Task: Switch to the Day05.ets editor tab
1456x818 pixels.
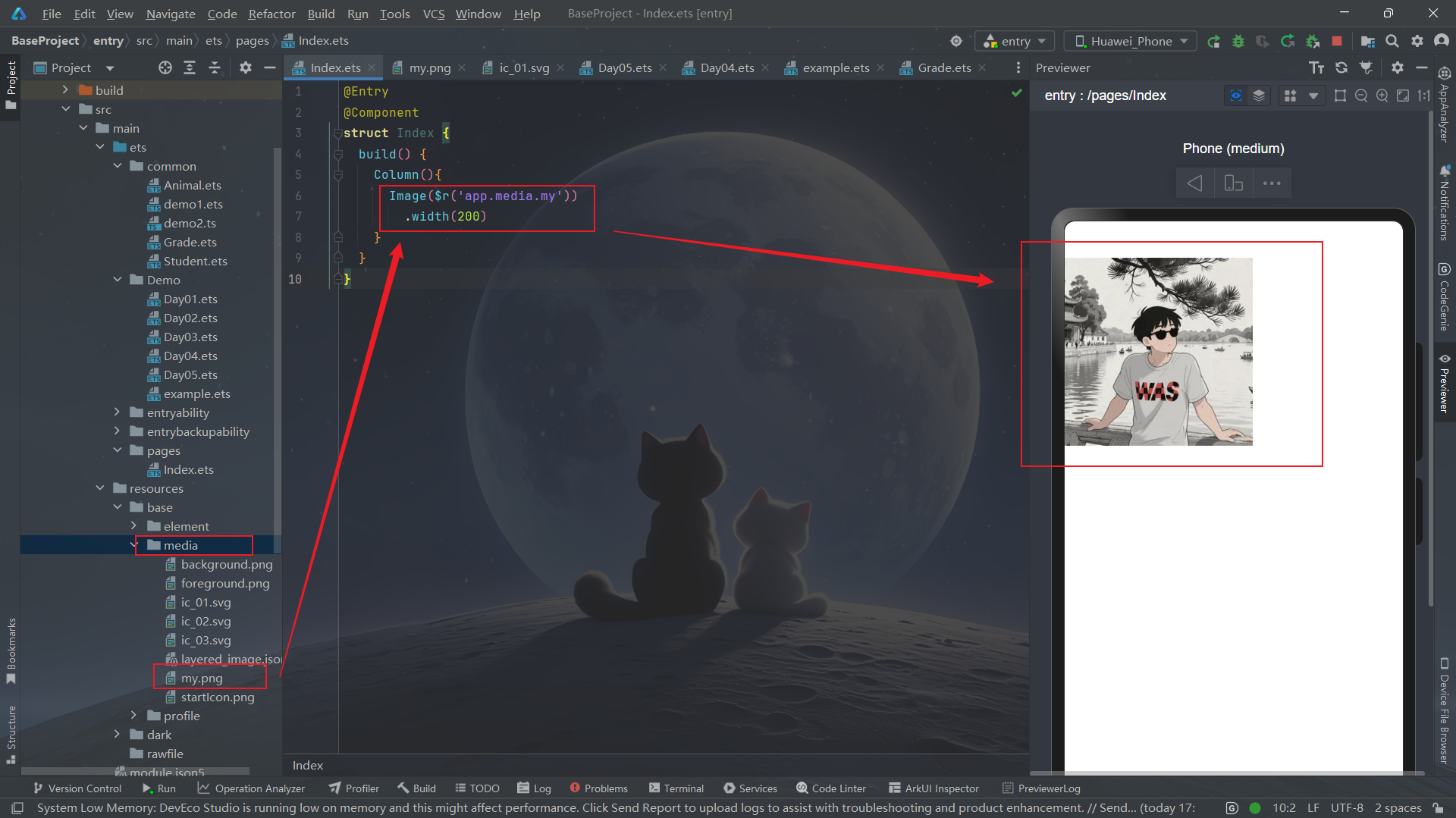Action: coord(624,67)
